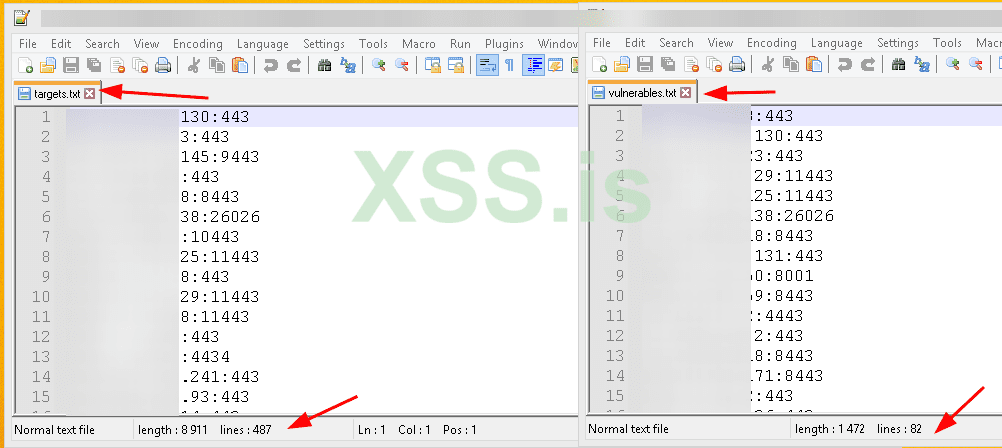This screenshot has width=1002, height=448.
Task: Click Redo arrow in targets.txt window
Action: pyautogui.click(x=294, y=65)
